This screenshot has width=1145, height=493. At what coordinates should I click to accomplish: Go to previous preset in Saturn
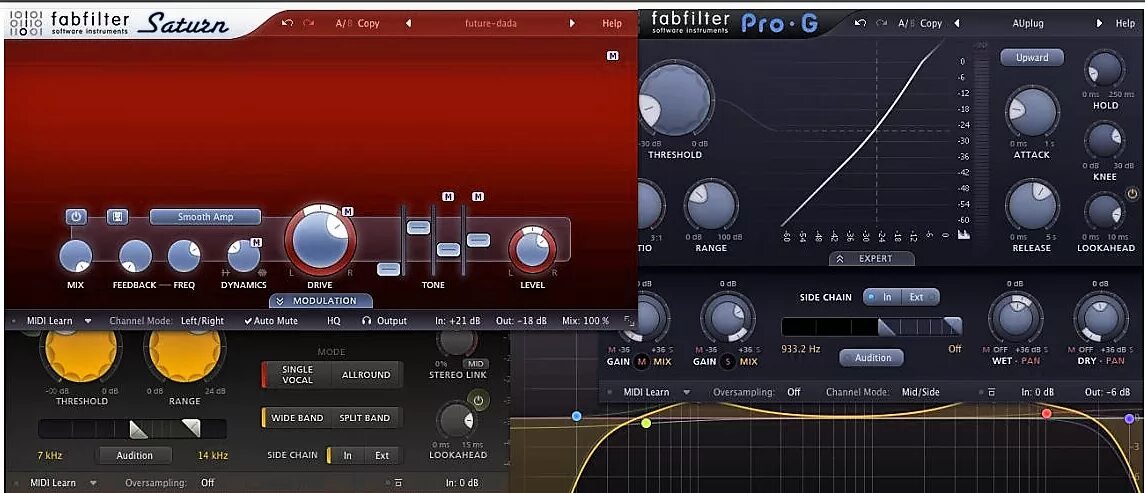coord(408,23)
